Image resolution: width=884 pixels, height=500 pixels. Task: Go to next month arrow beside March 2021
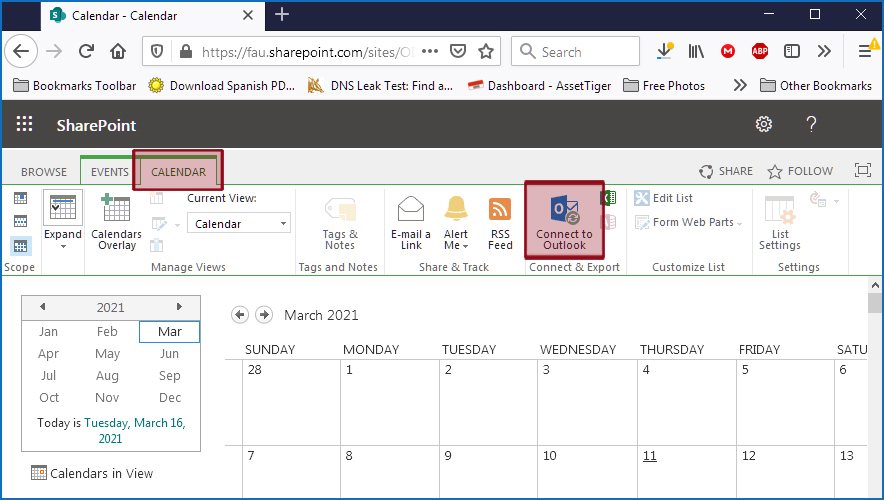[x=264, y=315]
